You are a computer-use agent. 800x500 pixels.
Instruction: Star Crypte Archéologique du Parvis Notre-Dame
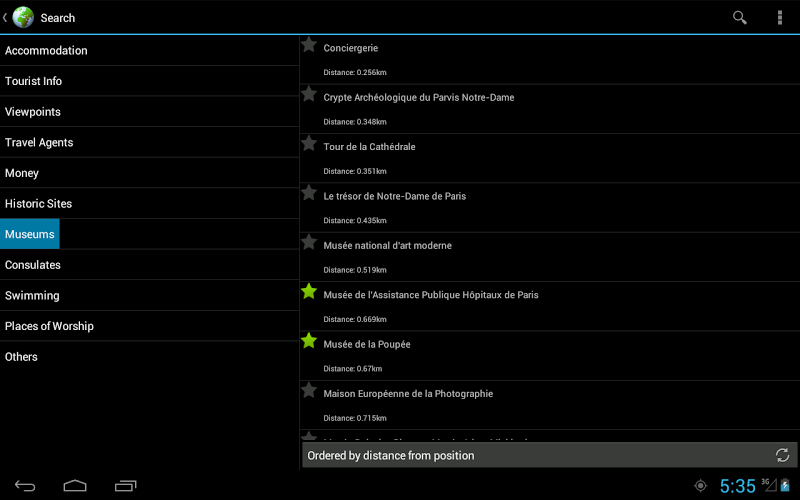pyautogui.click(x=309, y=94)
